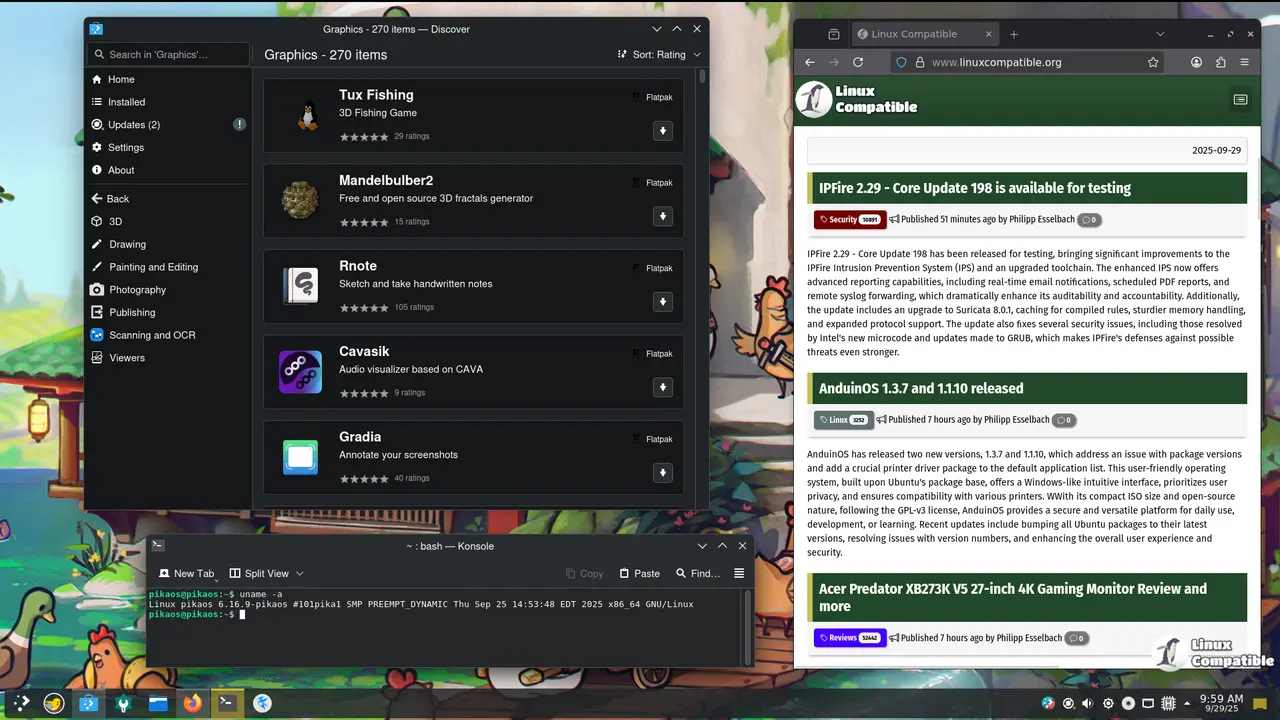Select Painting and Editing category
Viewport: 1280px width, 720px height.
(153, 267)
